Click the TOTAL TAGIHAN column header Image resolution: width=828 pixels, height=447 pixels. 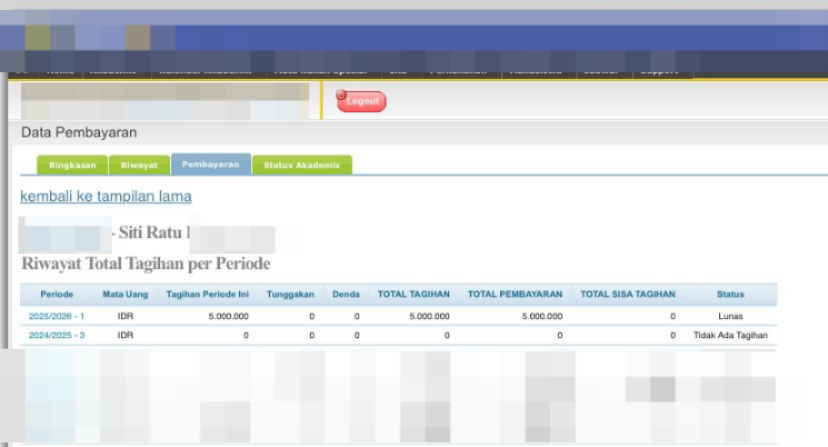tap(413, 295)
